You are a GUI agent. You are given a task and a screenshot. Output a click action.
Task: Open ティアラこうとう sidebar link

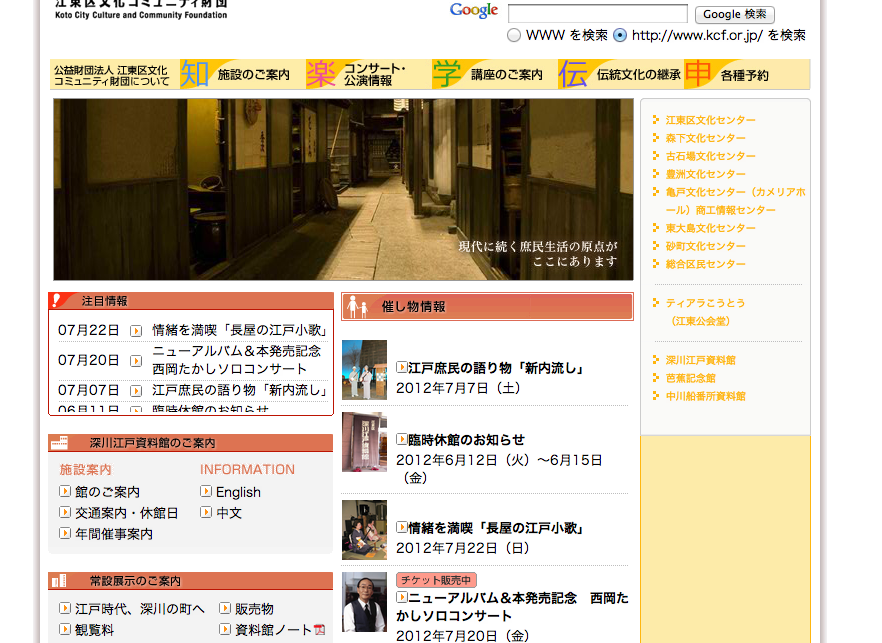pyautogui.click(x=705, y=312)
